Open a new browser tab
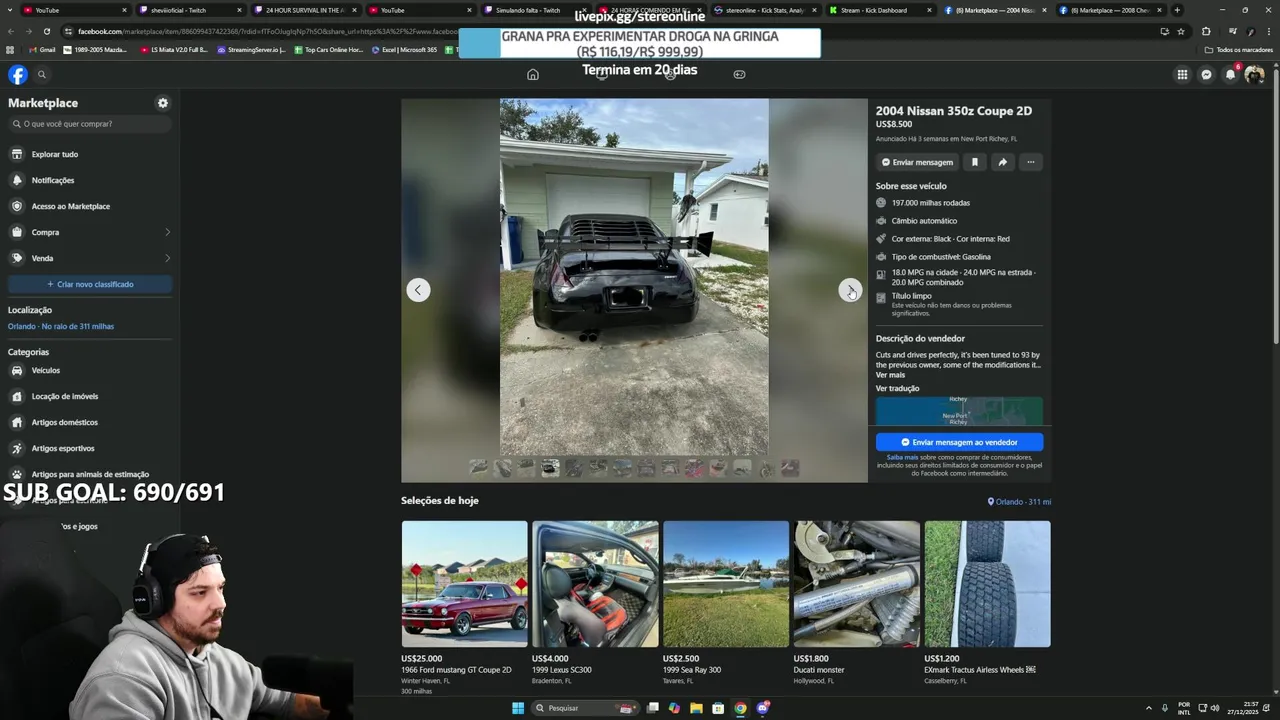Viewport: 1280px width, 720px height. pyautogui.click(x=1177, y=10)
